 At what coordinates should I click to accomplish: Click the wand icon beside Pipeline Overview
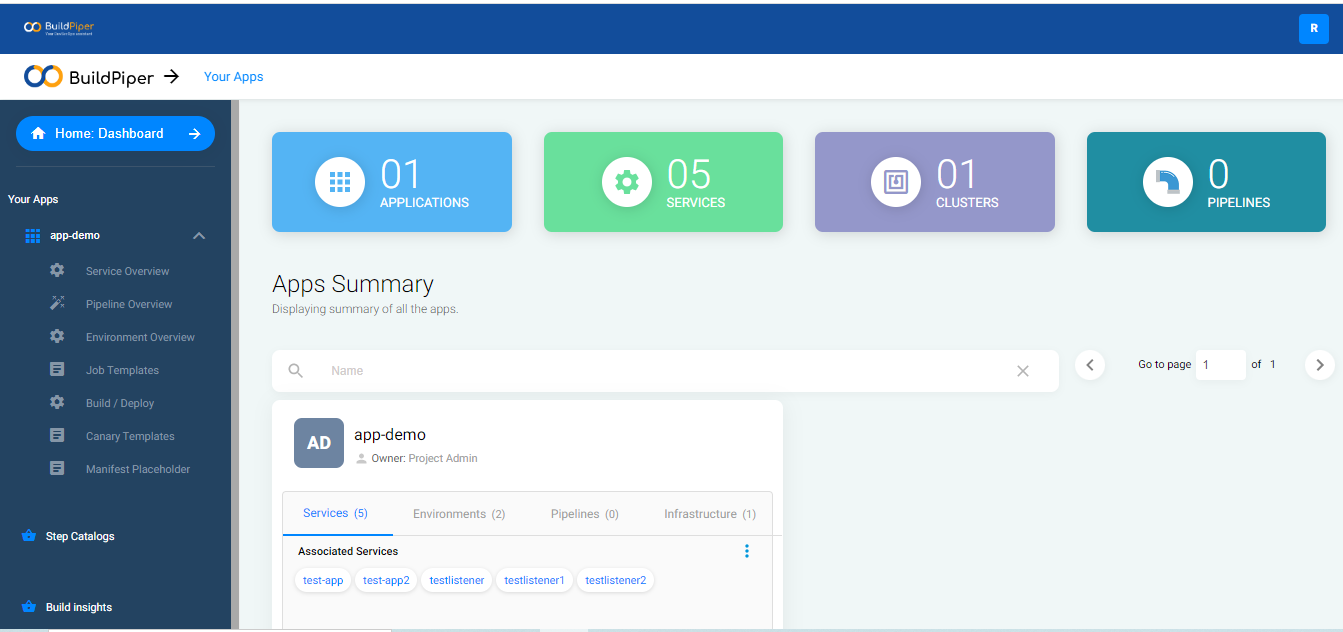tap(57, 303)
